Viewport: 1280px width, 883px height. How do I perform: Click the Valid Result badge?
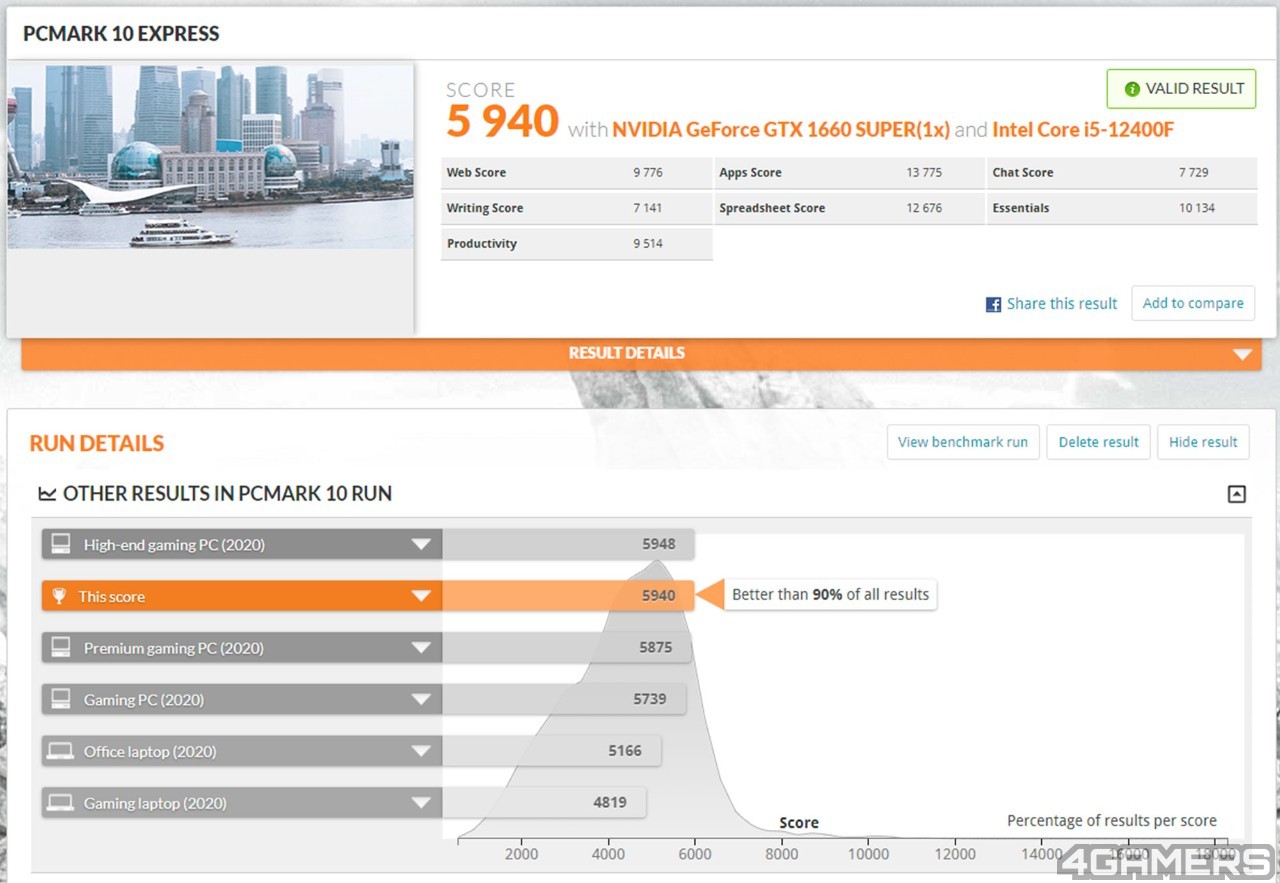(x=1181, y=89)
